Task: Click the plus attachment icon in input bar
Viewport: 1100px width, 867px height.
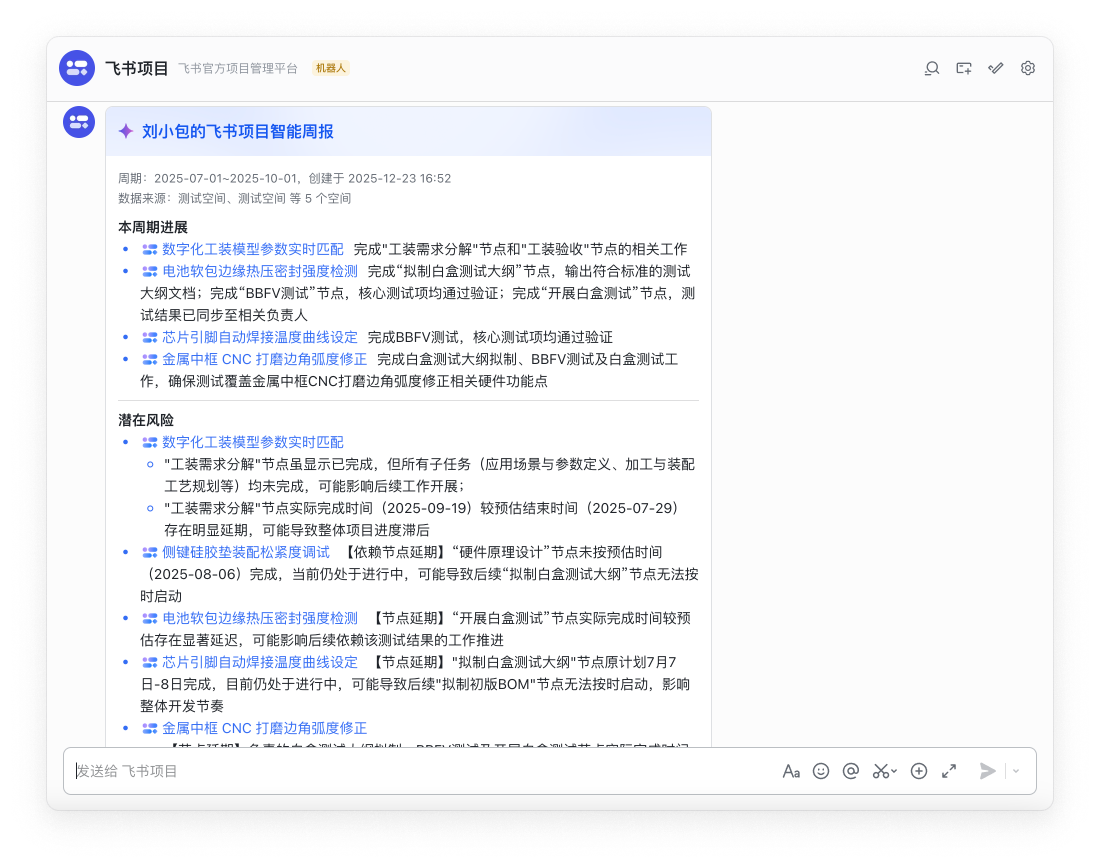Action: (x=919, y=771)
